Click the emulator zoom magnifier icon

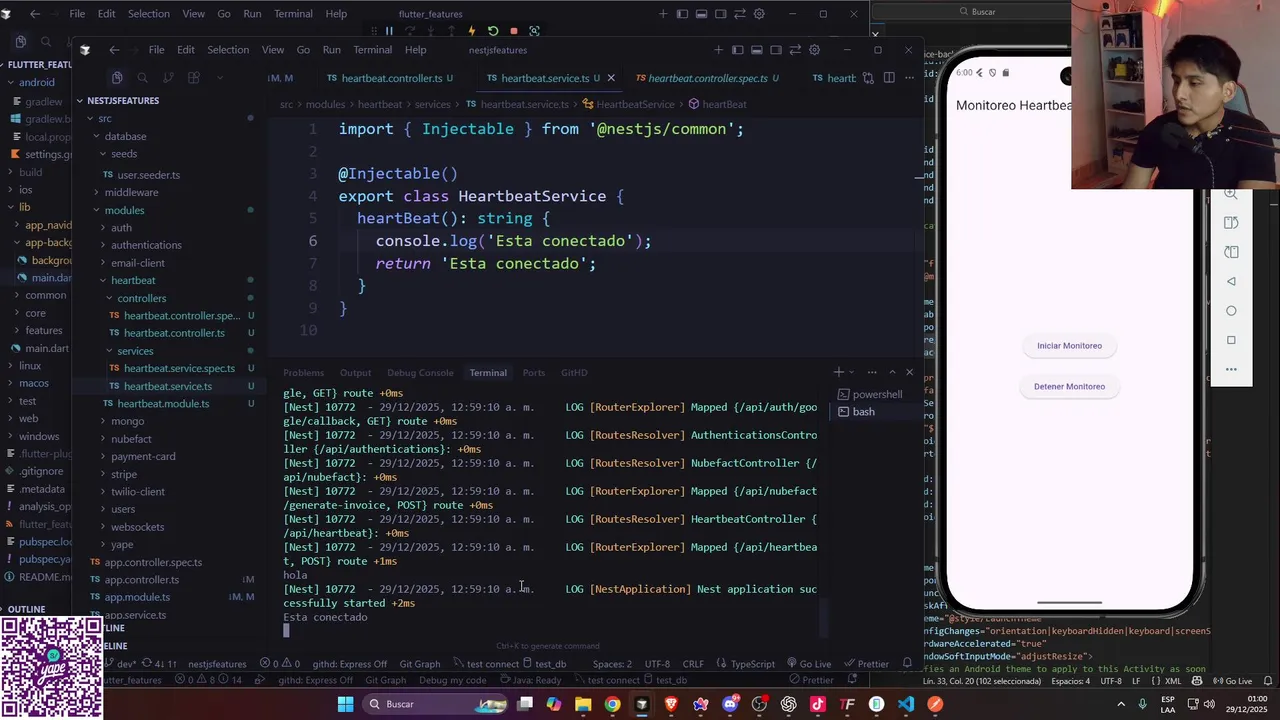point(1231,194)
